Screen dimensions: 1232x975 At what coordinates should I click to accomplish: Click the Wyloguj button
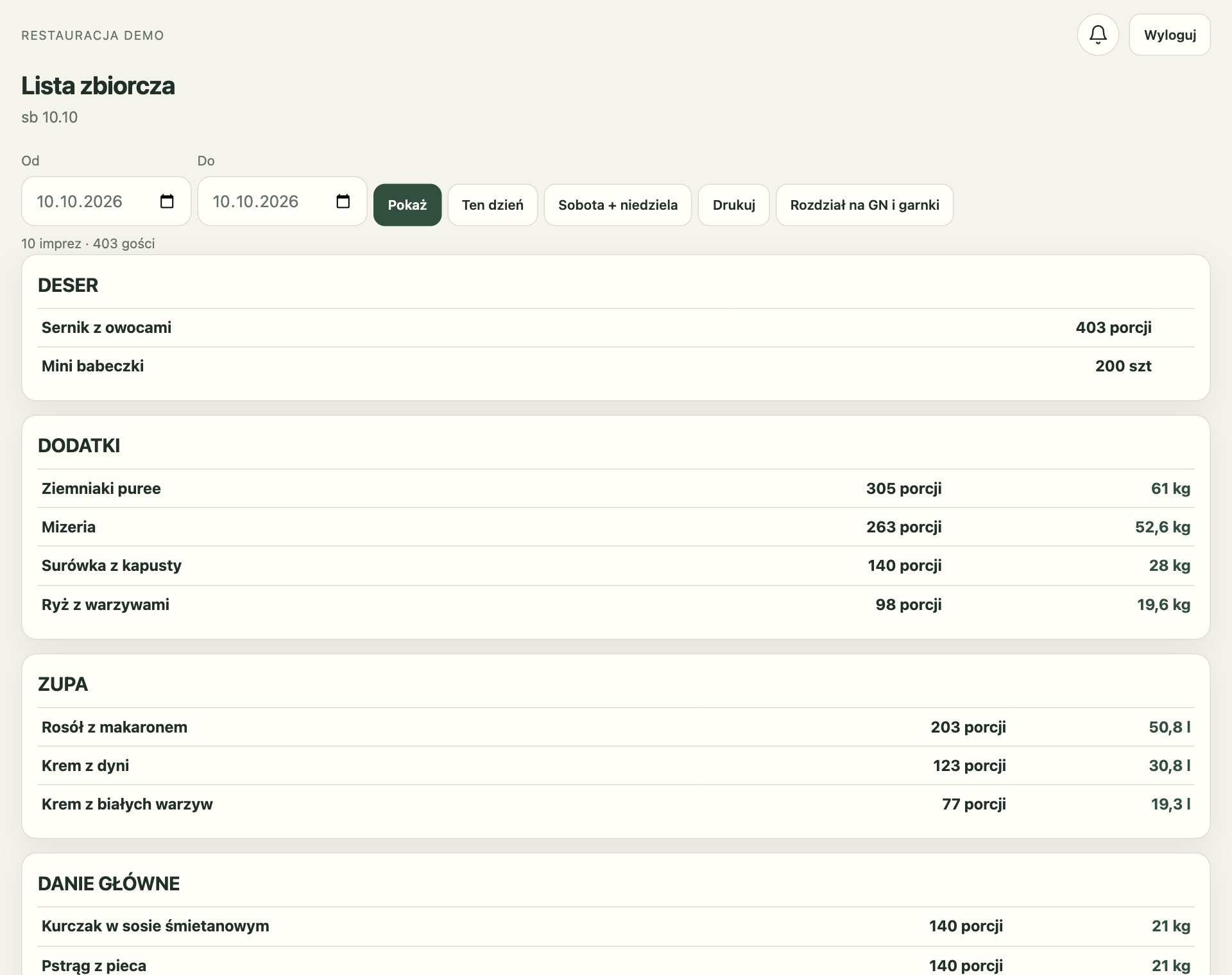(x=1170, y=35)
